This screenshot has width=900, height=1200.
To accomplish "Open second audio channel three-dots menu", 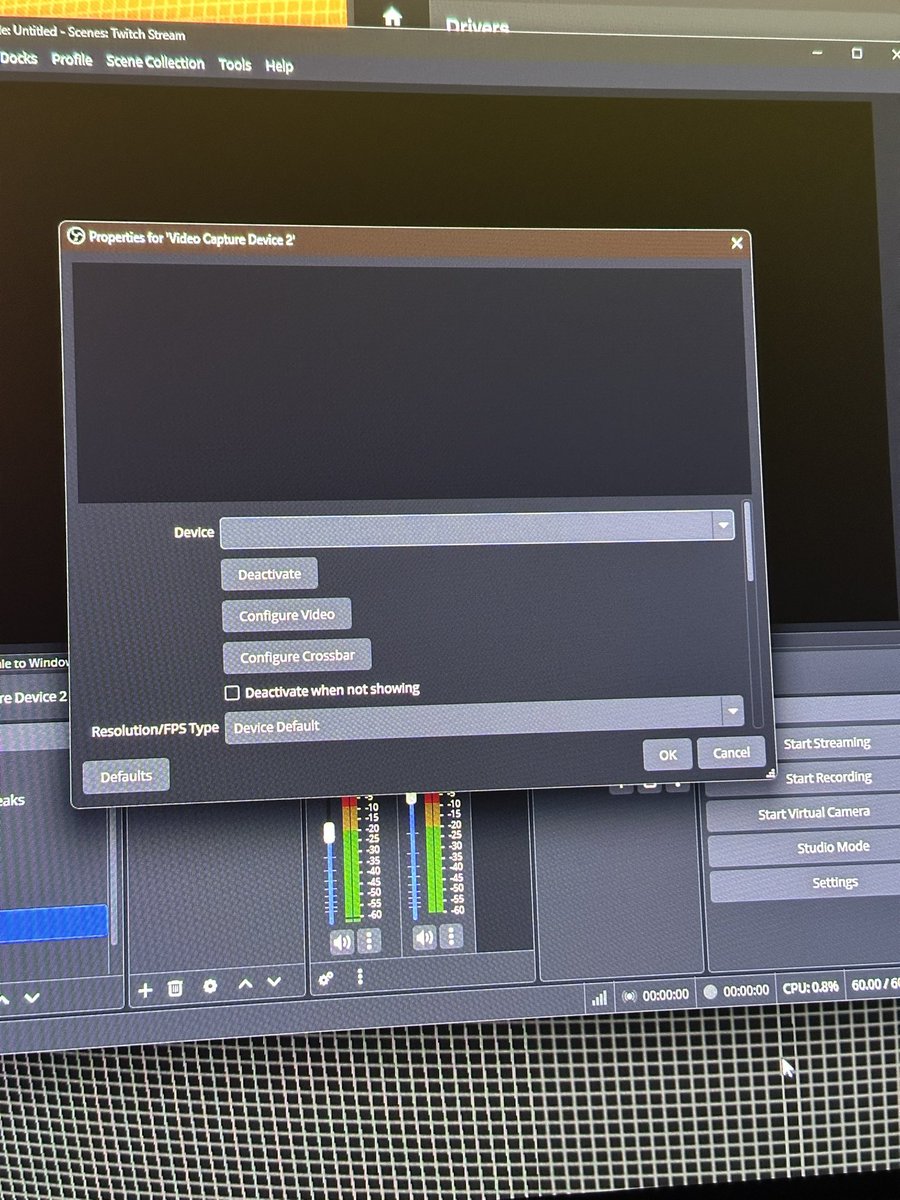I will [451, 936].
